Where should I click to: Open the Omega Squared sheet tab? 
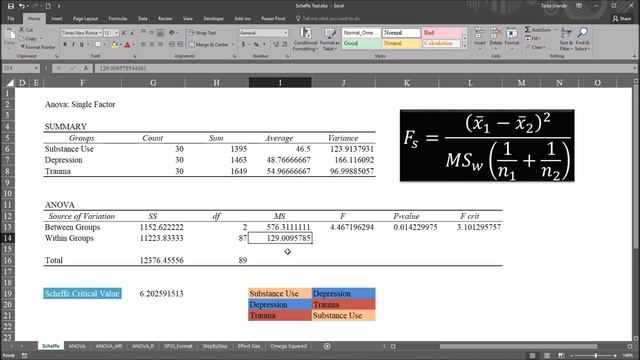click(288, 346)
